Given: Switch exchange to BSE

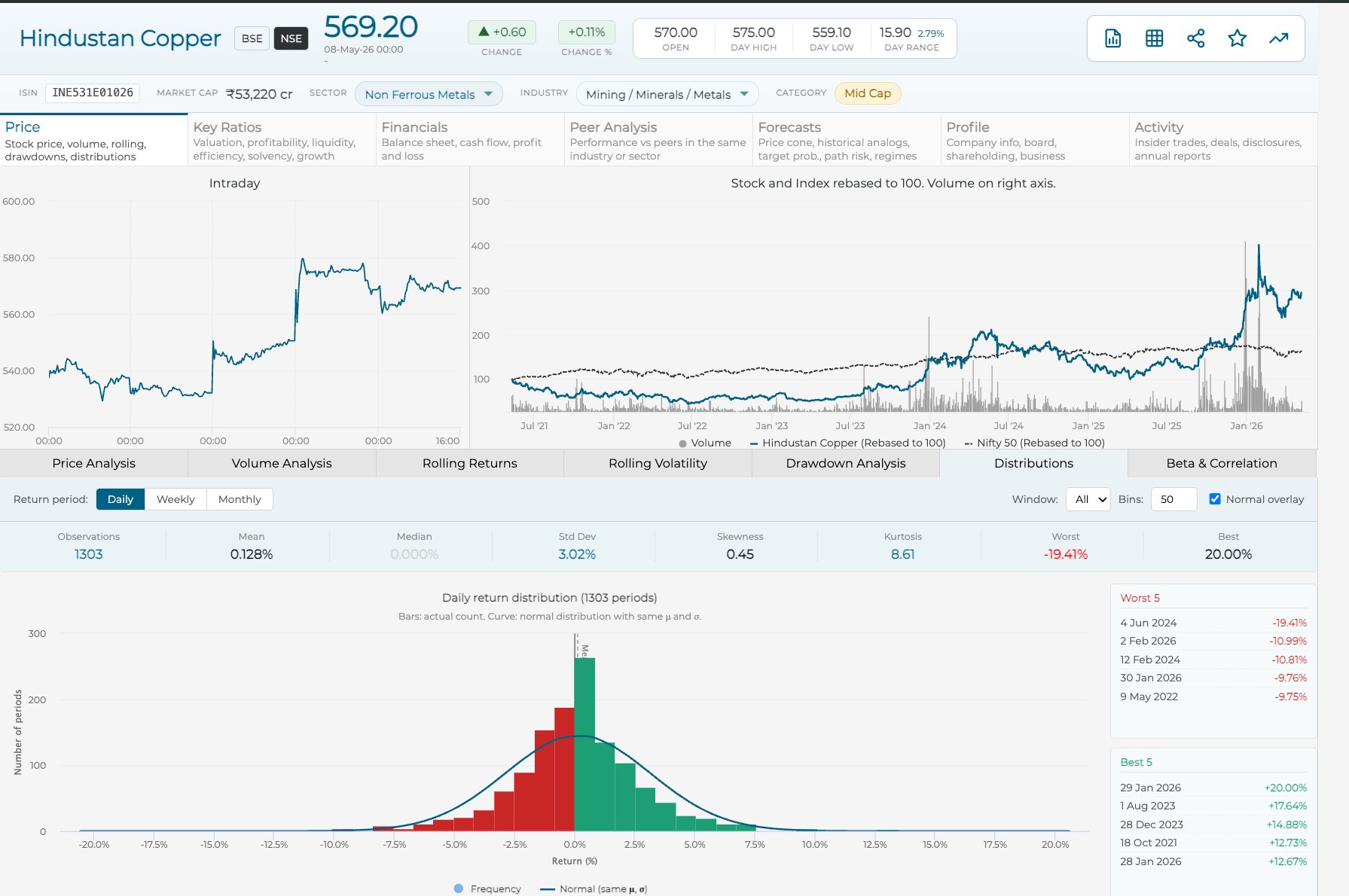Looking at the screenshot, I should click(x=252, y=38).
